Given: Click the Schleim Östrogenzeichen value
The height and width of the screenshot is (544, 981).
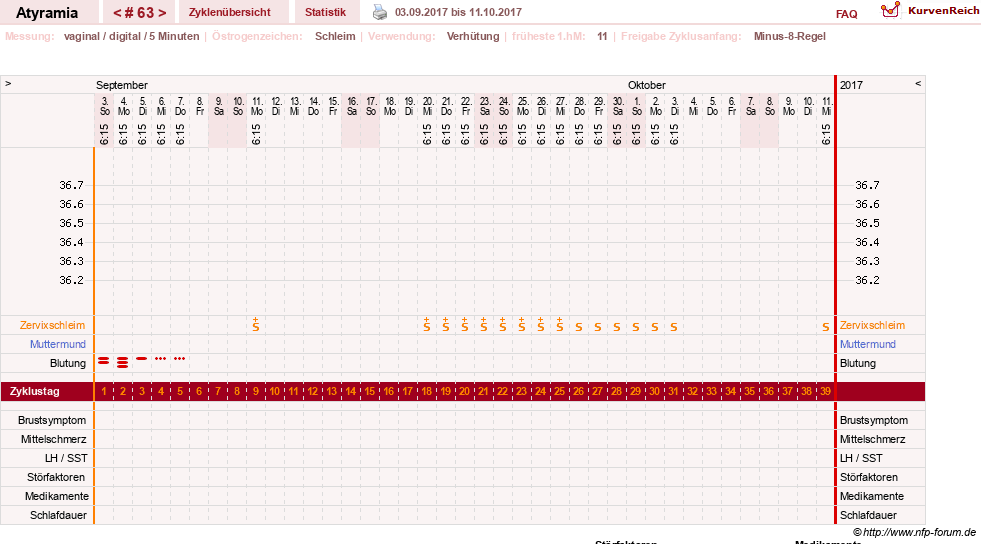Looking at the screenshot, I should (x=335, y=36).
